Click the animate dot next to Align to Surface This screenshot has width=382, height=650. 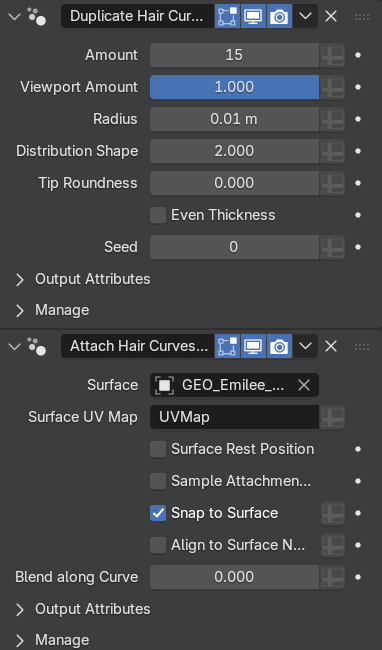click(x=358, y=545)
